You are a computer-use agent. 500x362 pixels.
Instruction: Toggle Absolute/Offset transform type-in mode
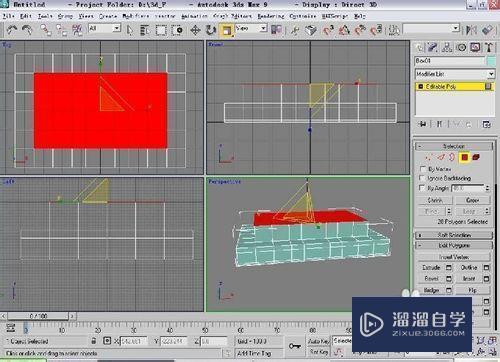coord(107,341)
